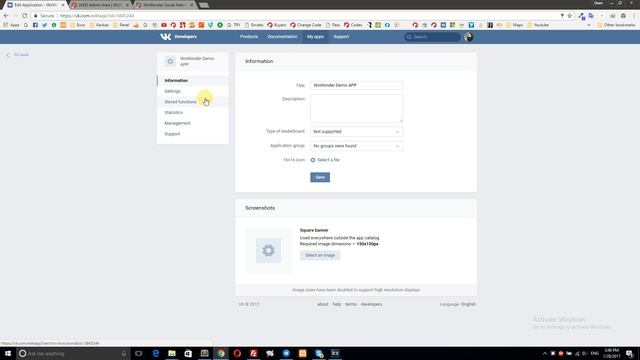
Task: Switch to Chrome in the taskbar
Action: [221, 353]
